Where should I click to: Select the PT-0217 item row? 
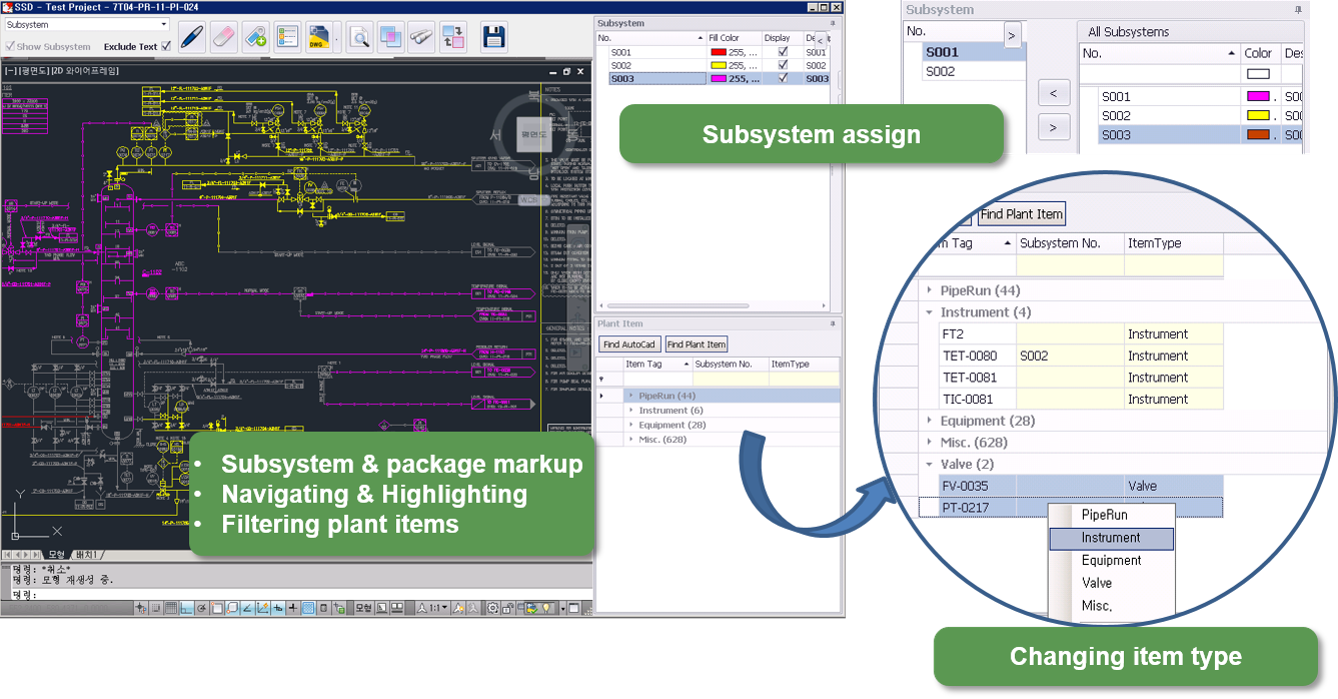click(x=968, y=507)
